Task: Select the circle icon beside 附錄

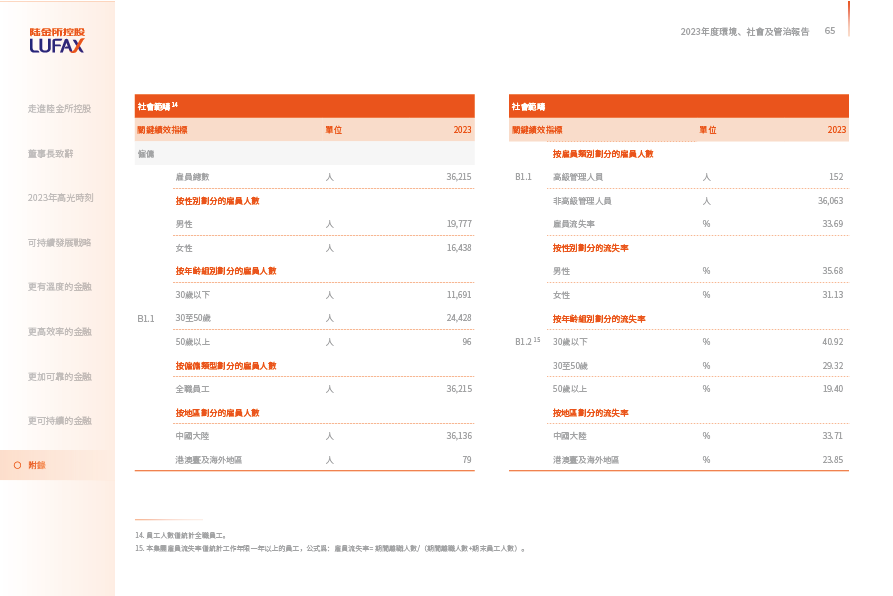Action: point(18,465)
